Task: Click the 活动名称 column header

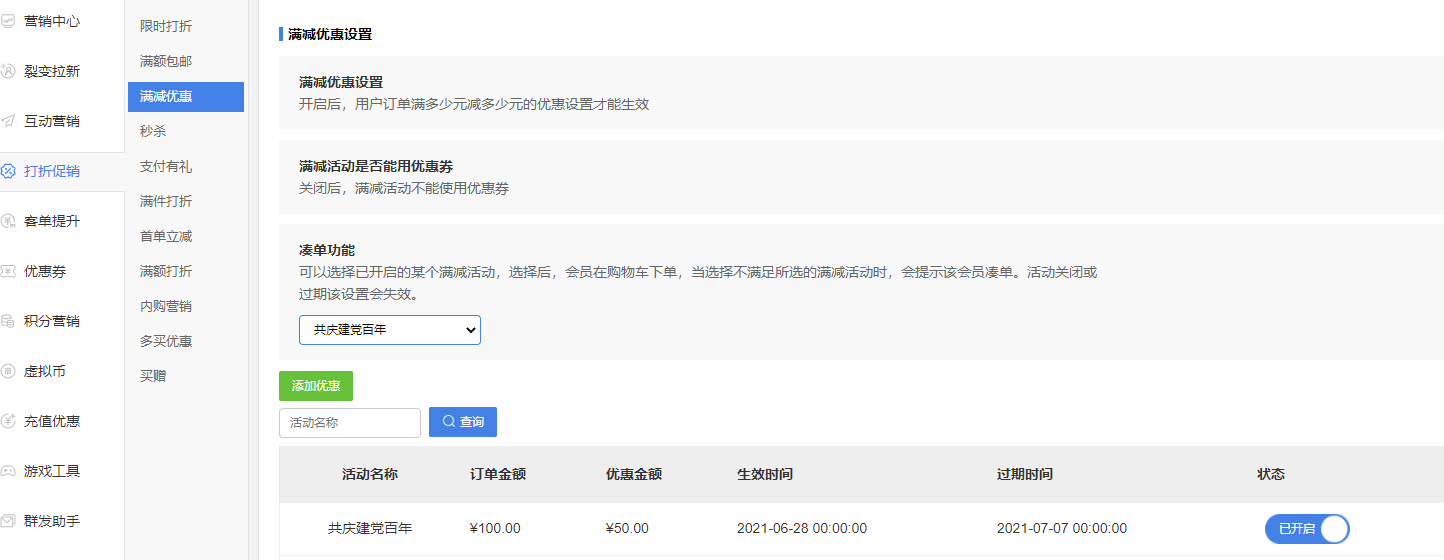Action: pyautogui.click(x=370, y=474)
